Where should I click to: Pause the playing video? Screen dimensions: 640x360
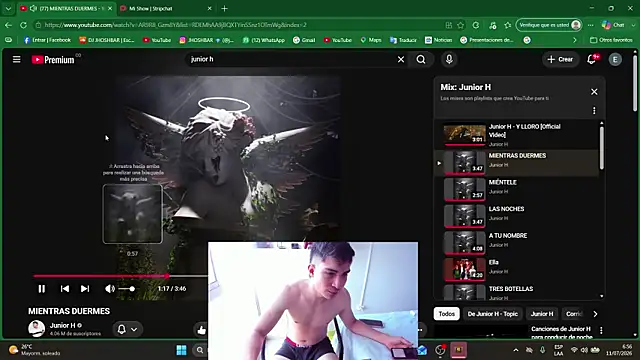(x=42, y=289)
